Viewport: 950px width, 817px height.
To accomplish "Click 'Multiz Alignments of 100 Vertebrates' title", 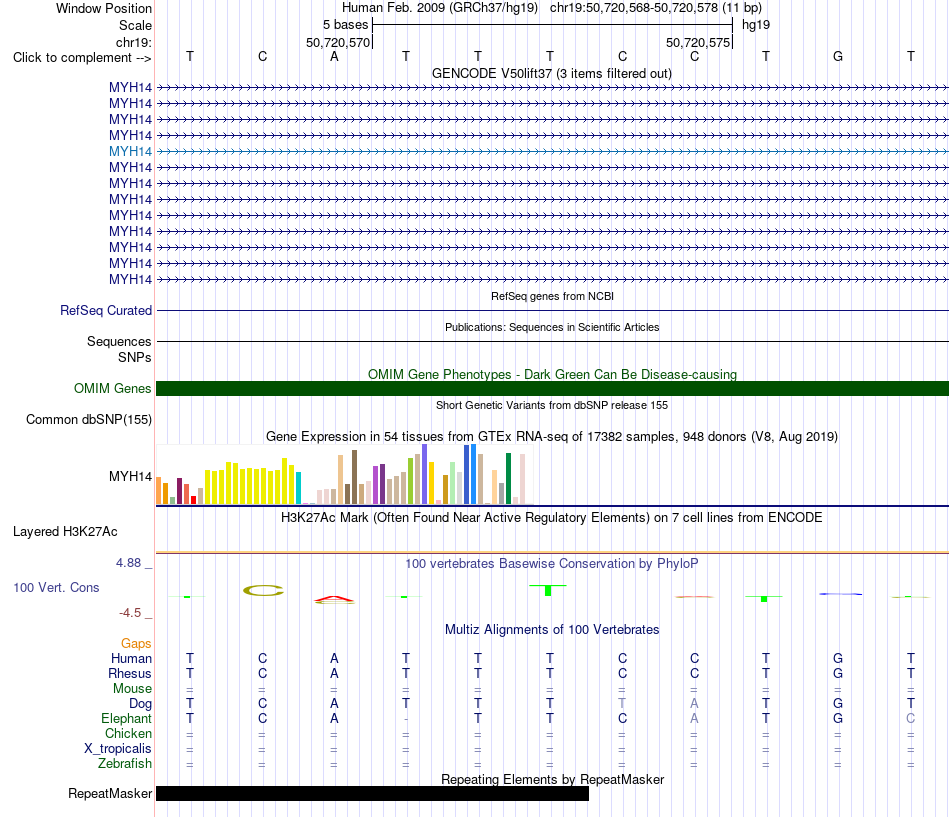I will pyautogui.click(x=552, y=630).
